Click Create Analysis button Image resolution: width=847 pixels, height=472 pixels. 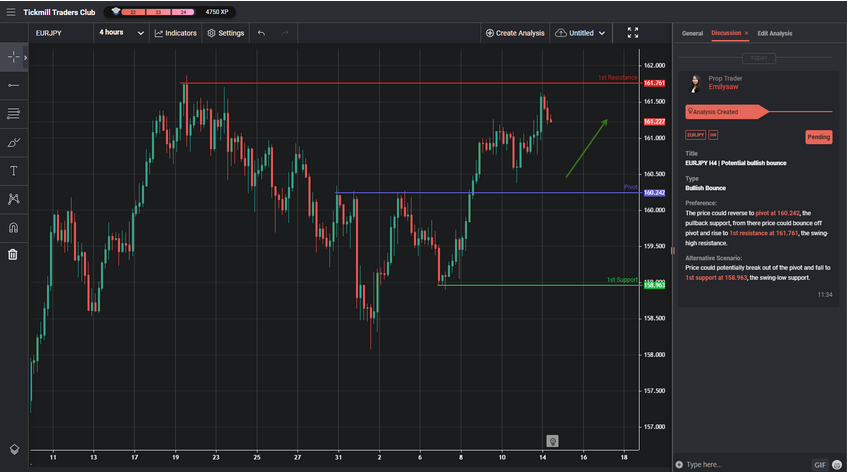[x=515, y=33]
